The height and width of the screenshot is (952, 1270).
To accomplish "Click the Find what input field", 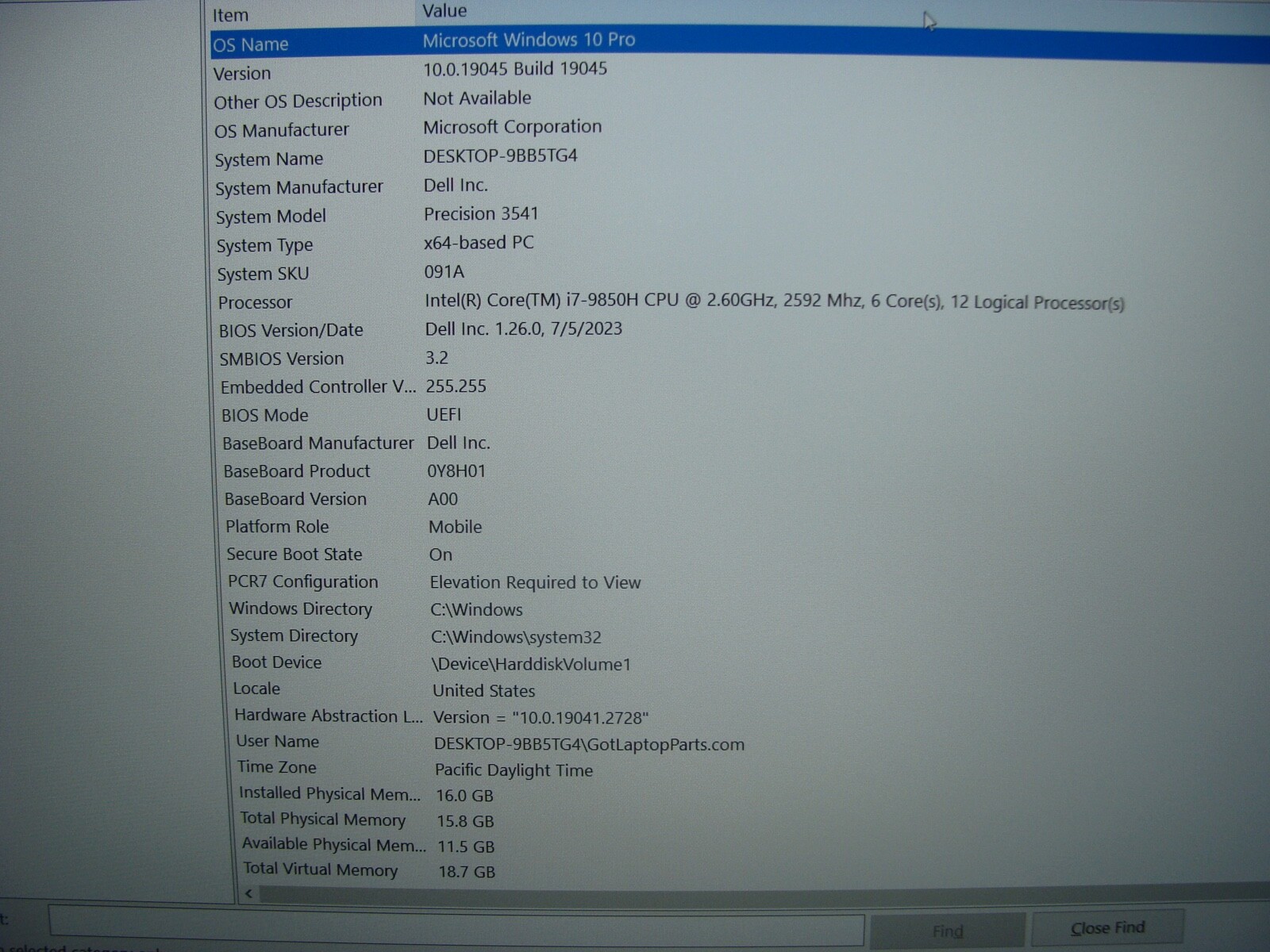I will [456, 925].
